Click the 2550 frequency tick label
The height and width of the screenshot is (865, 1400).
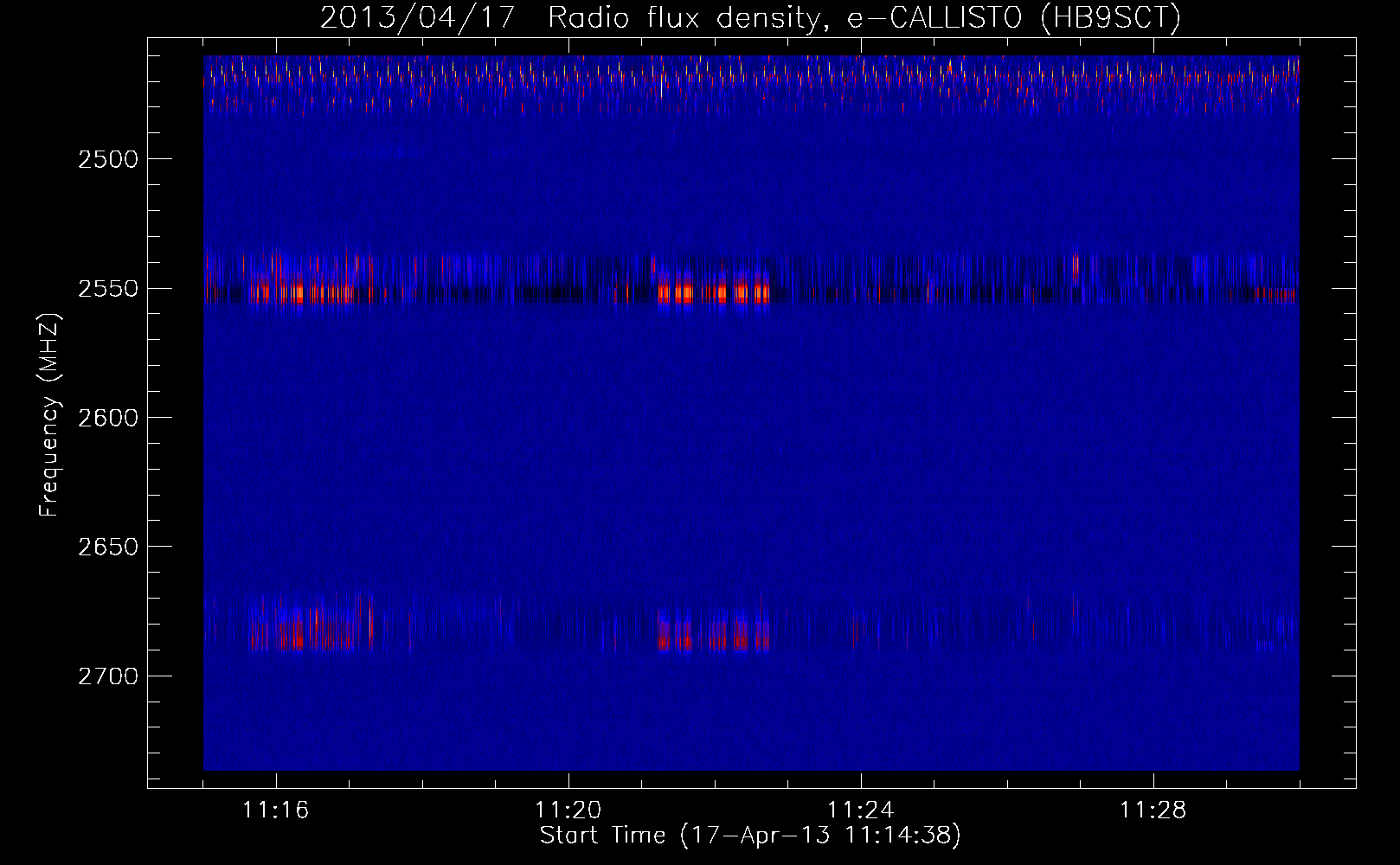tap(108, 289)
